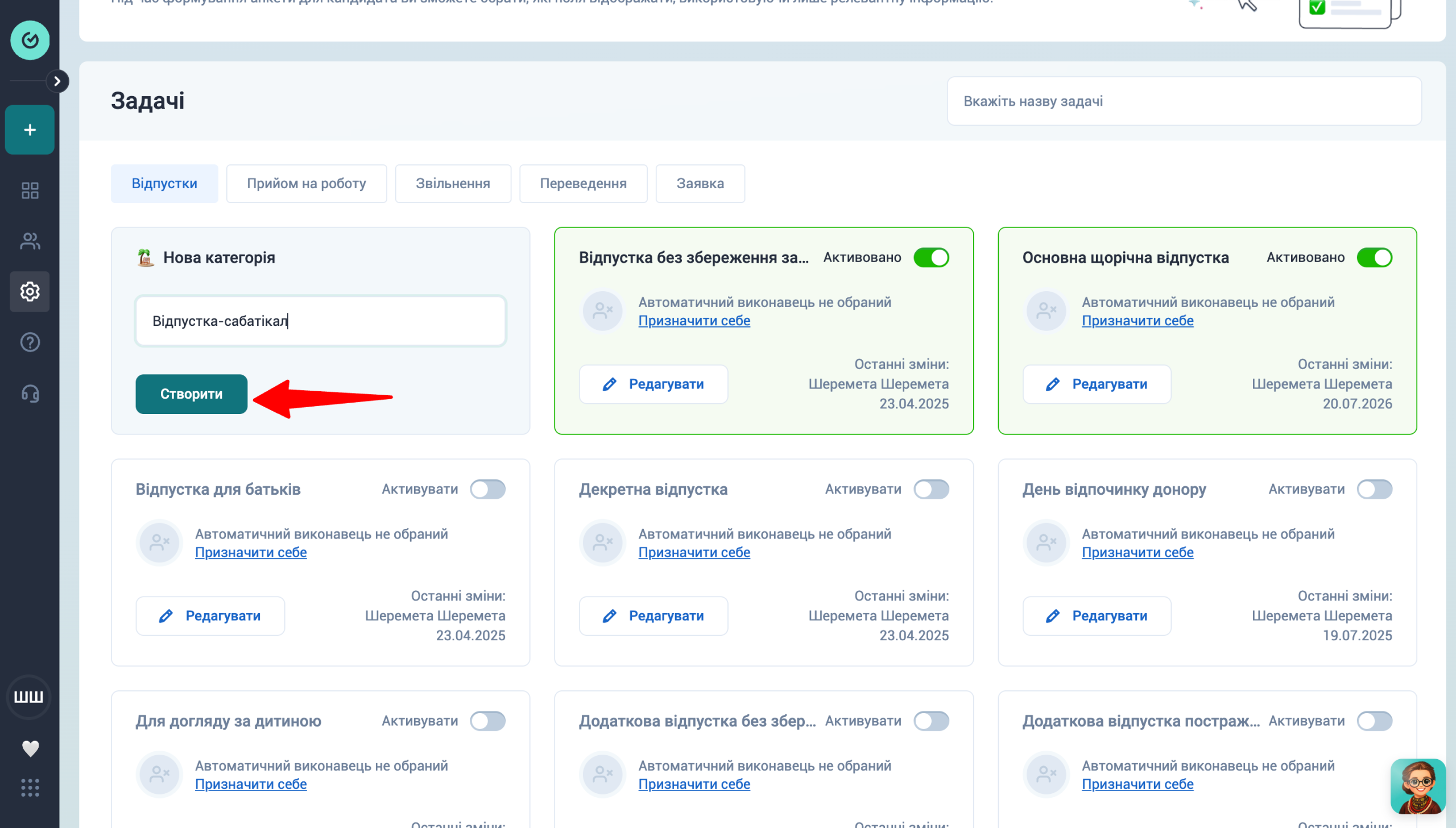Switch to the Звільнення tab
Viewport: 1456px width, 828px height.
point(453,184)
